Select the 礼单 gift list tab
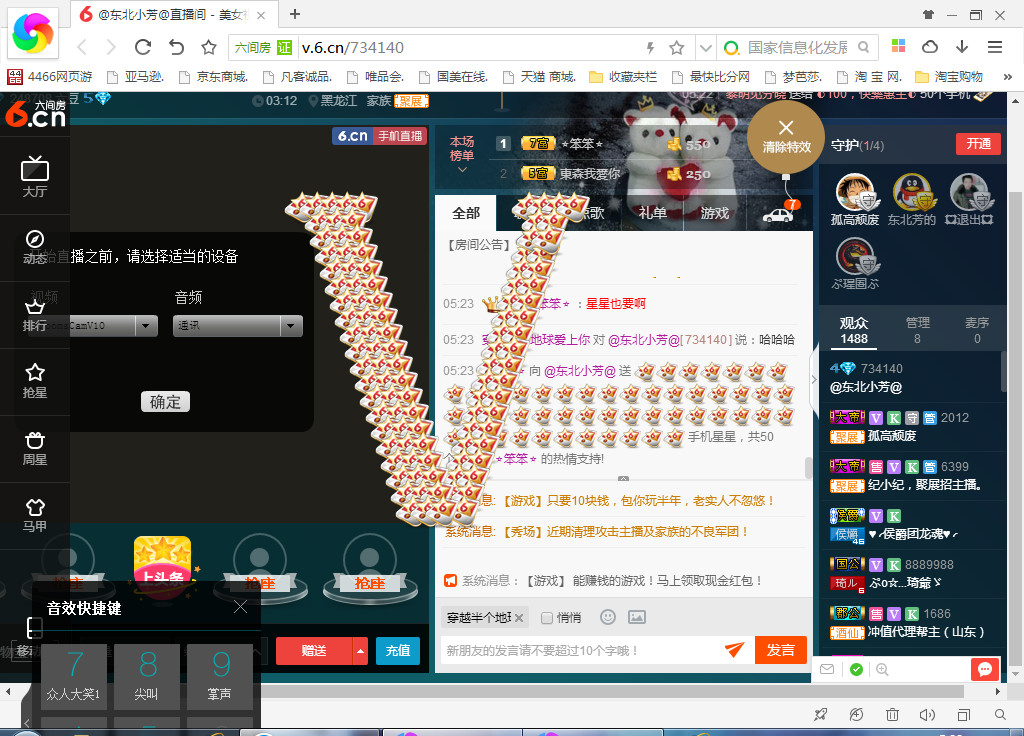The image size is (1024, 736). 652,213
